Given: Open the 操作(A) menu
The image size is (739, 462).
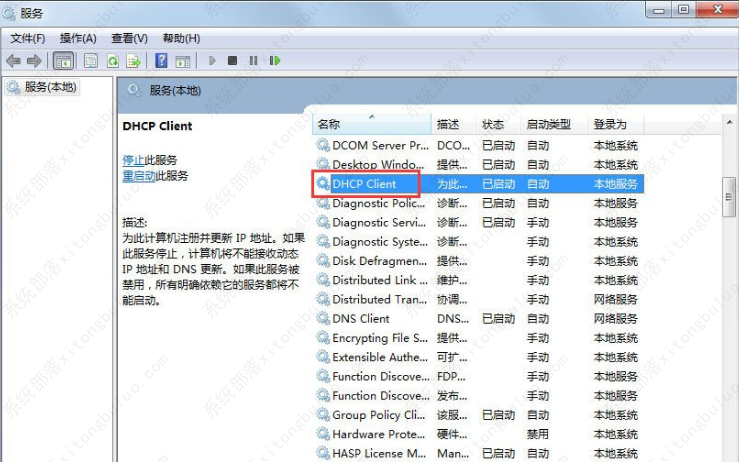Looking at the screenshot, I should 78,38.
